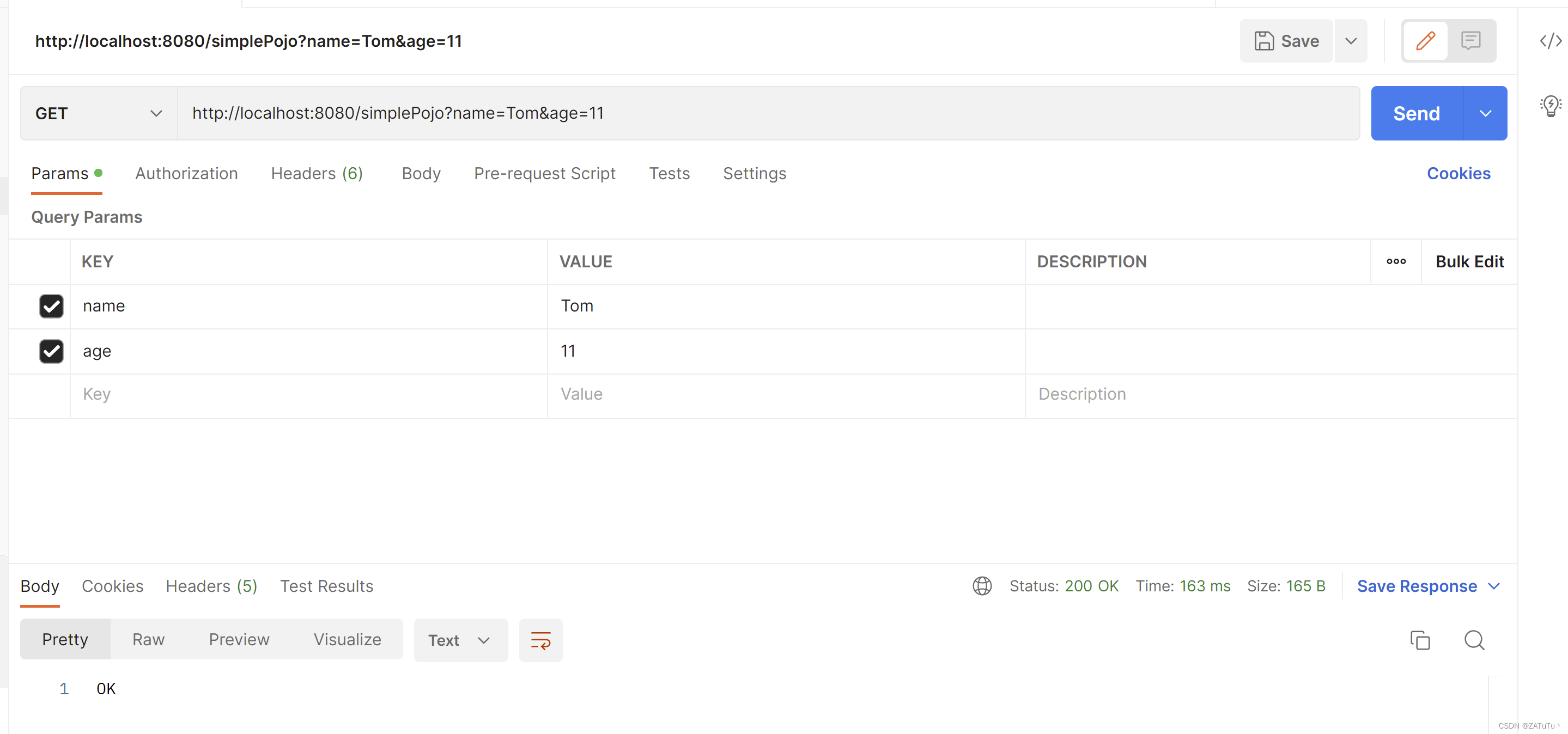Click the Tom value cell

click(786, 306)
